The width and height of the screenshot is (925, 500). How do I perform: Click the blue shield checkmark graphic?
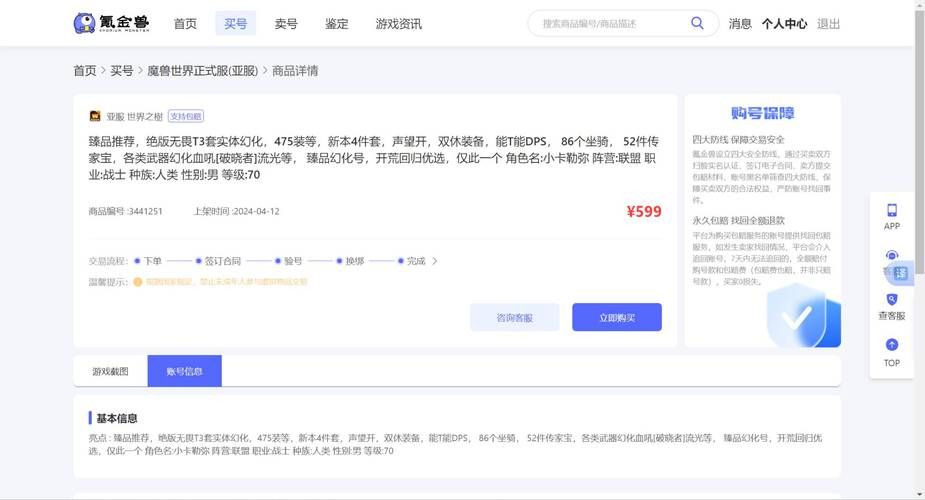803,315
